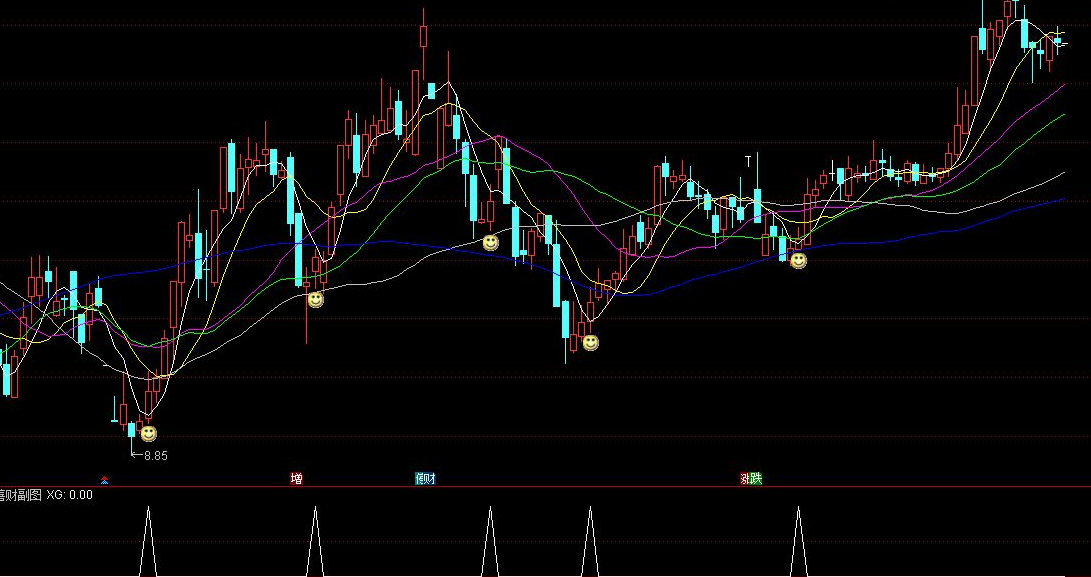Click the last XG spike in the sub-chart

(x=799, y=542)
